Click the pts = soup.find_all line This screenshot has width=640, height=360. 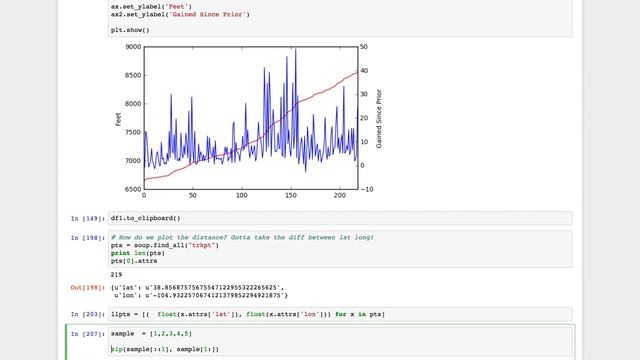point(164,245)
